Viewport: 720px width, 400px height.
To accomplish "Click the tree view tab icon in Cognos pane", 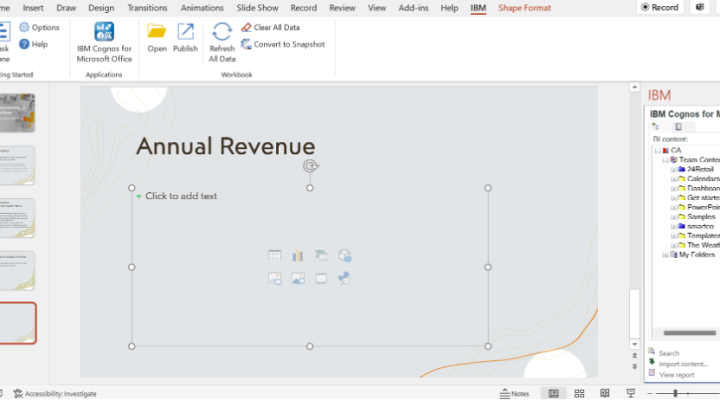I will tap(655, 126).
